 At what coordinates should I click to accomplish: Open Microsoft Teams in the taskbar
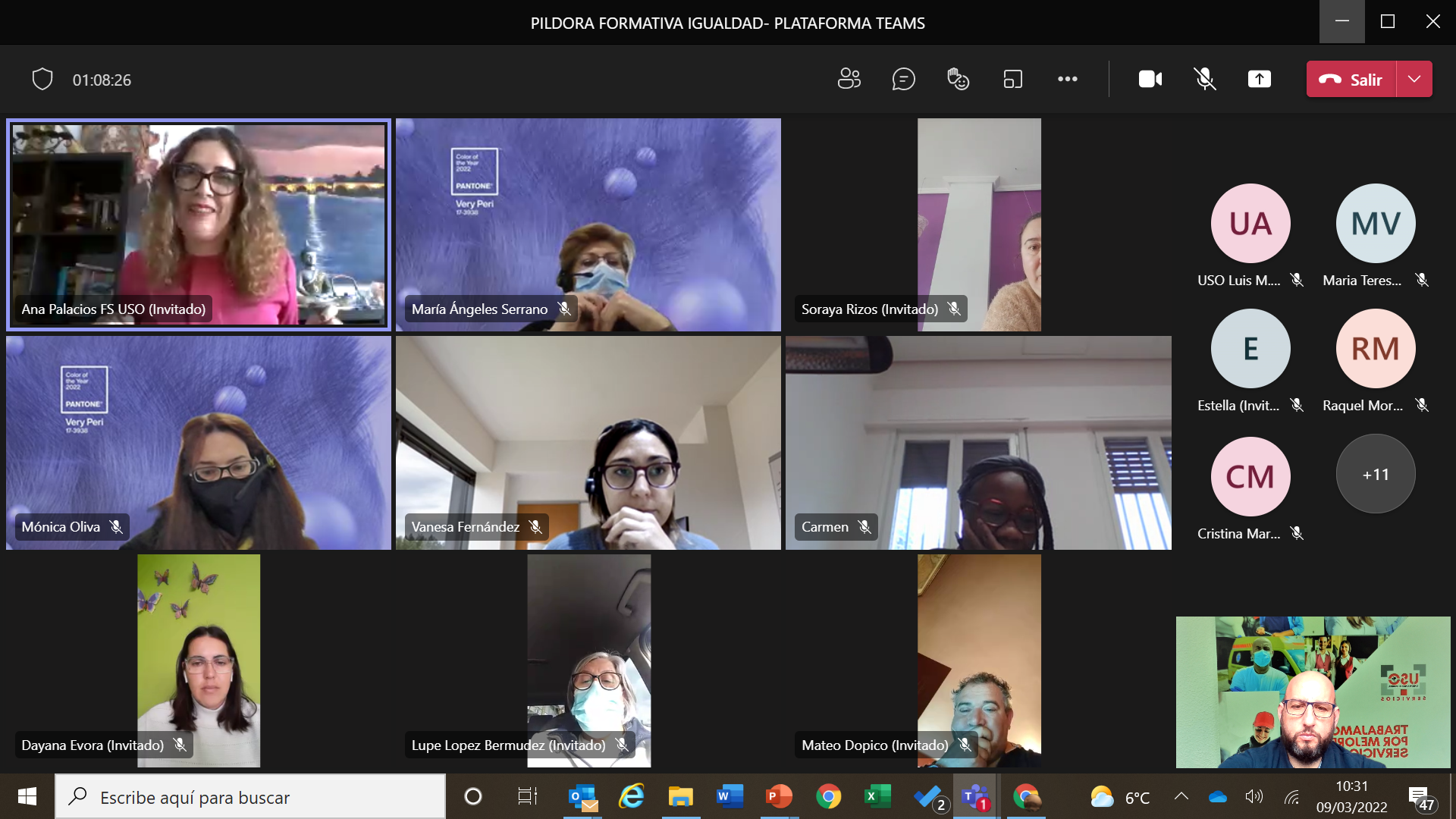(974, 797)
